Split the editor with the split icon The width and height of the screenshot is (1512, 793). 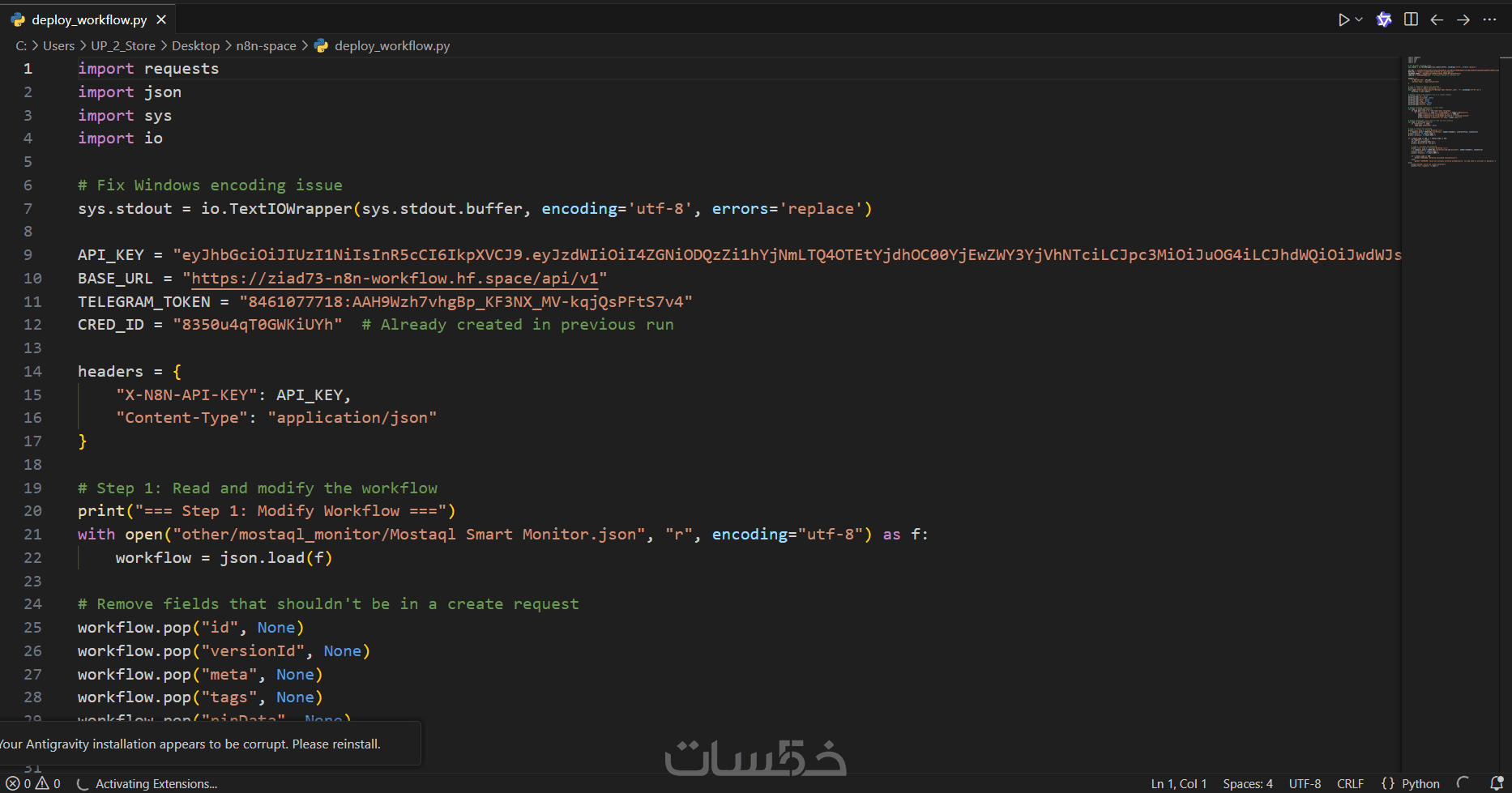(1411, 19)
